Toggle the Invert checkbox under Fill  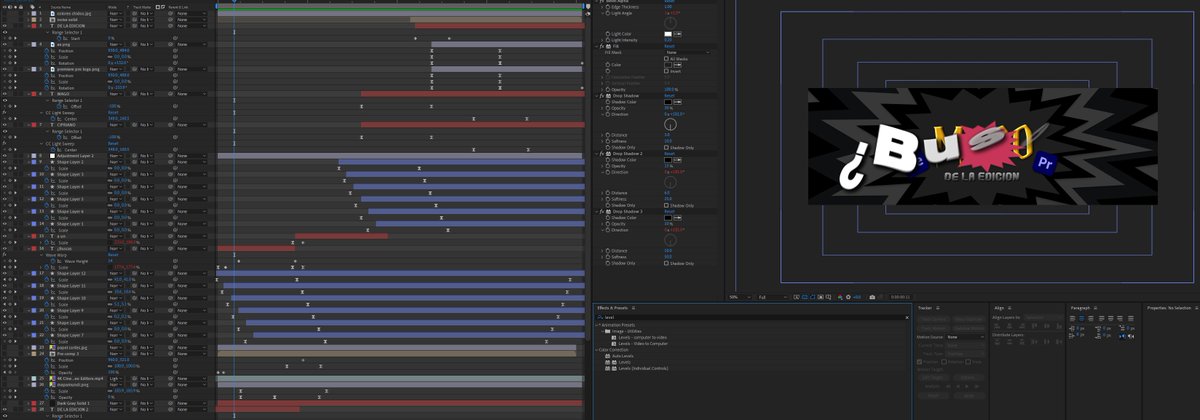click(x=666, y=71)
